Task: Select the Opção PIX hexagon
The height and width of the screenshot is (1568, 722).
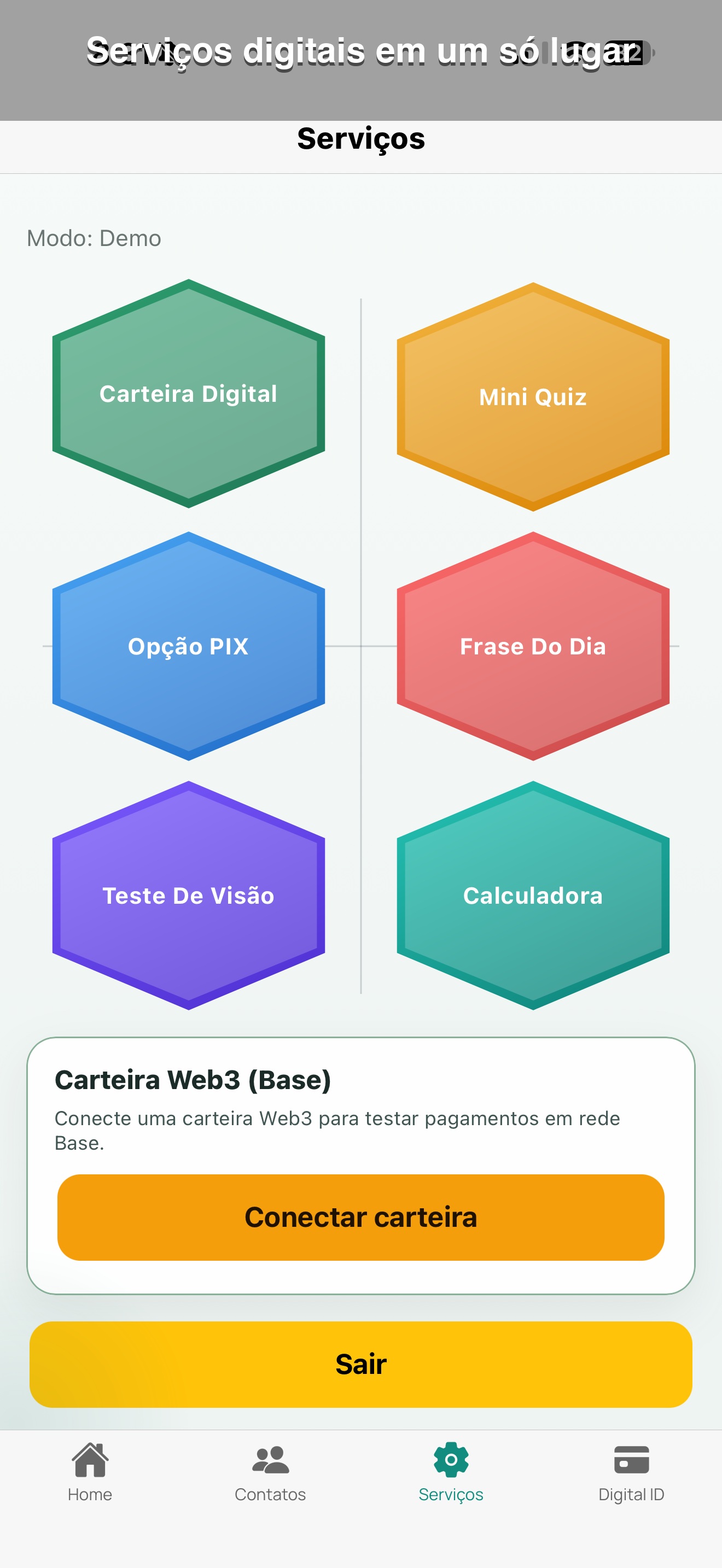Action: tap(189, 646)
